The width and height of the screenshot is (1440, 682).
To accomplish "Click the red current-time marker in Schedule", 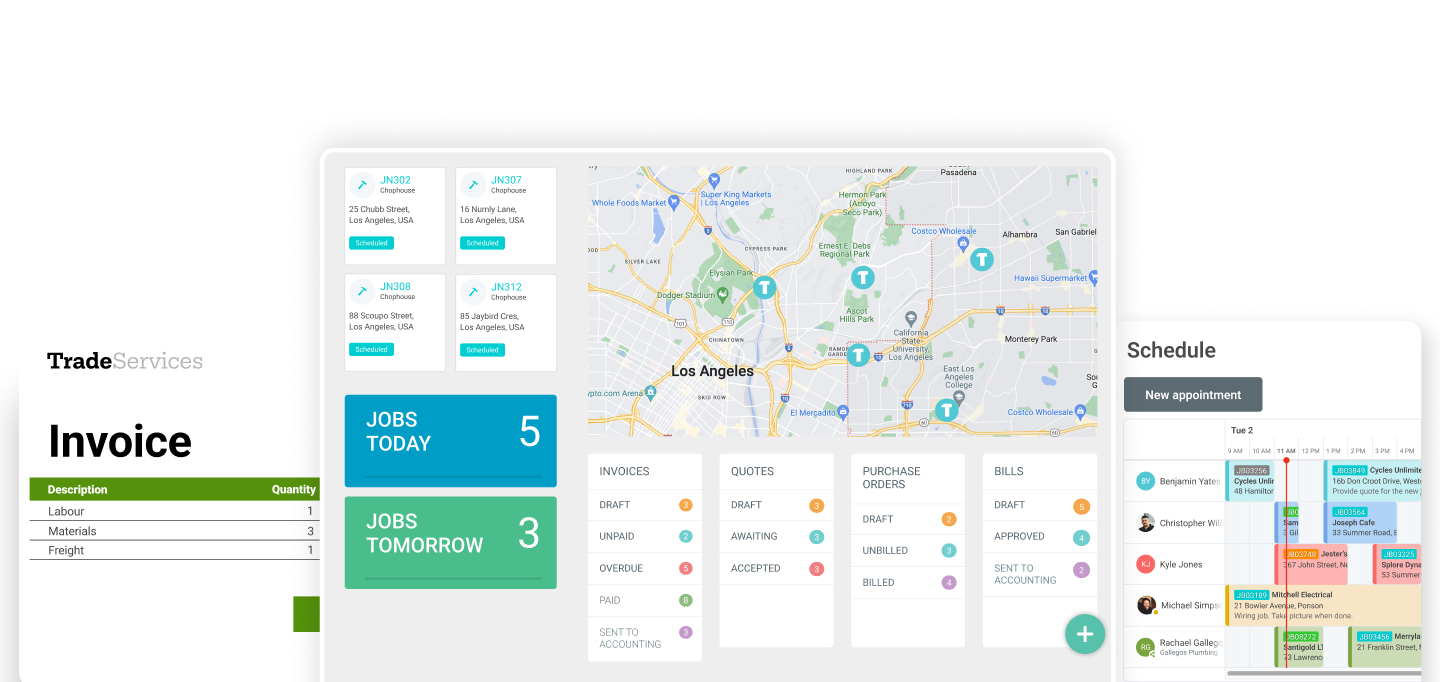I will (1286, 461).
